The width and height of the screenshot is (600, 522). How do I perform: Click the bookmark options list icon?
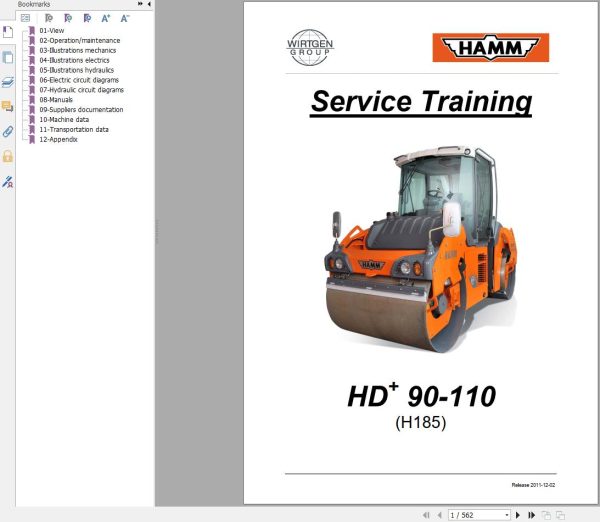click(25, 18)
